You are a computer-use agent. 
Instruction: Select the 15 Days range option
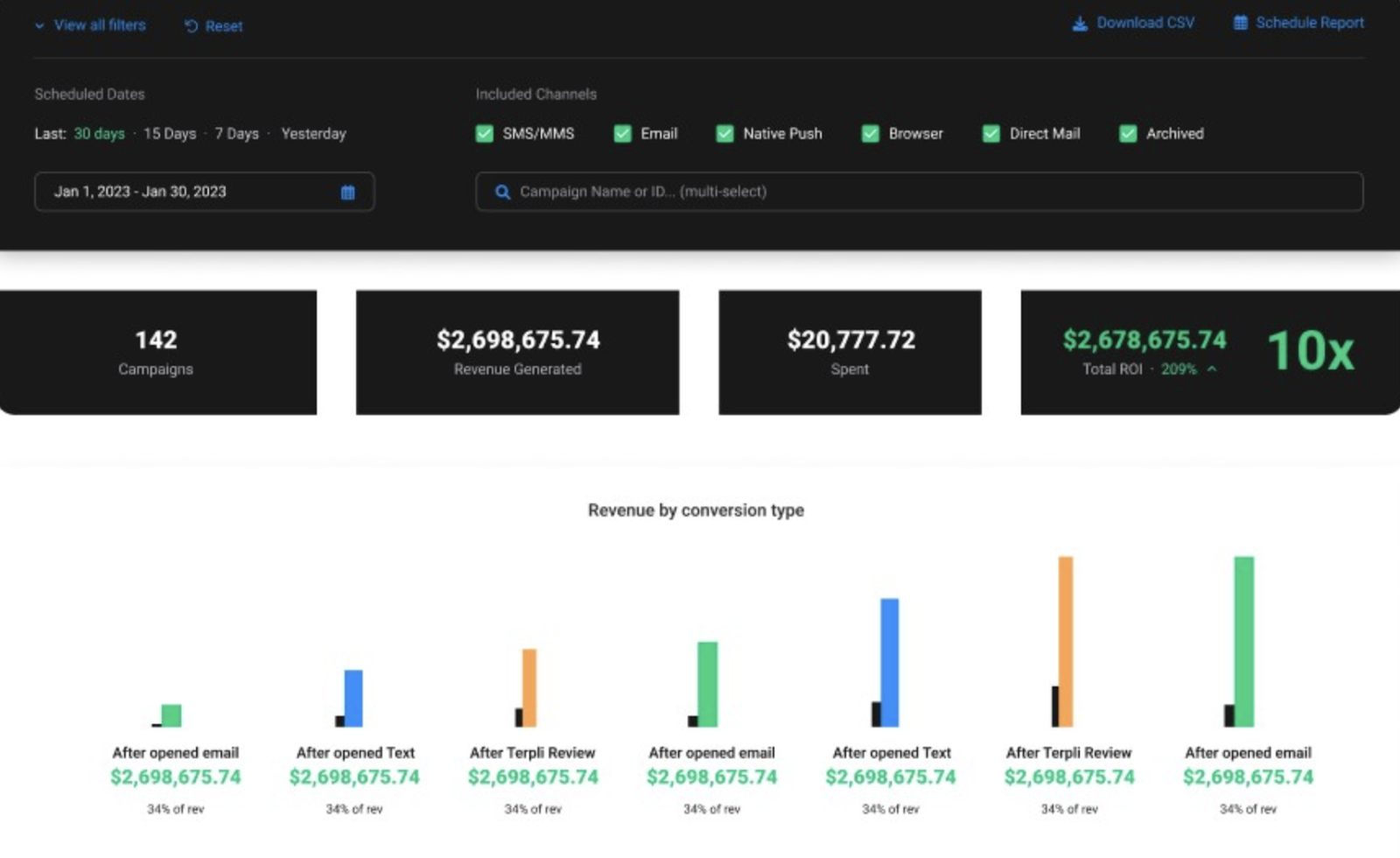click(170, 134)
